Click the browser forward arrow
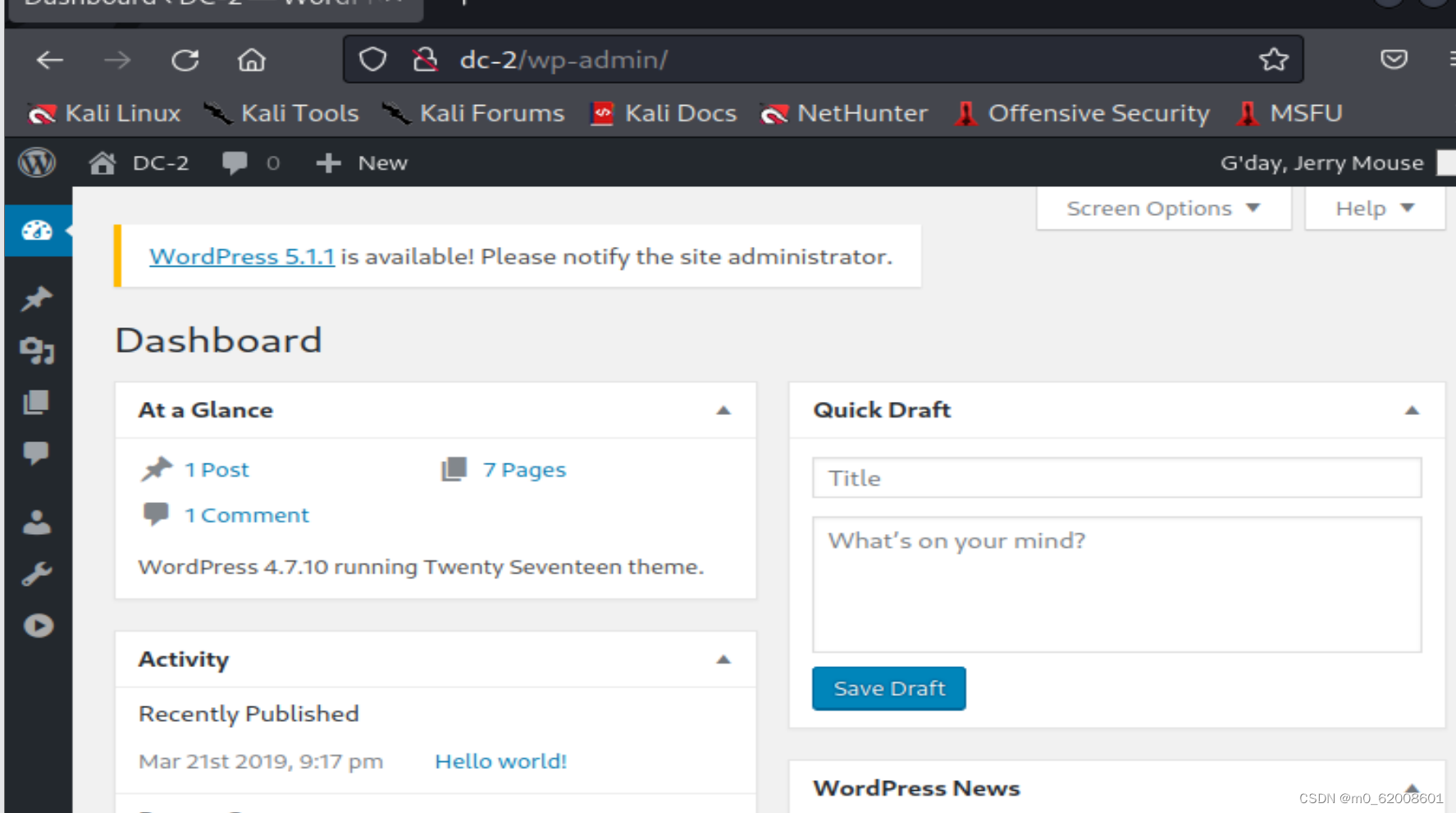The height and width of the screenshot is (813, 1456). pos(117,60)
